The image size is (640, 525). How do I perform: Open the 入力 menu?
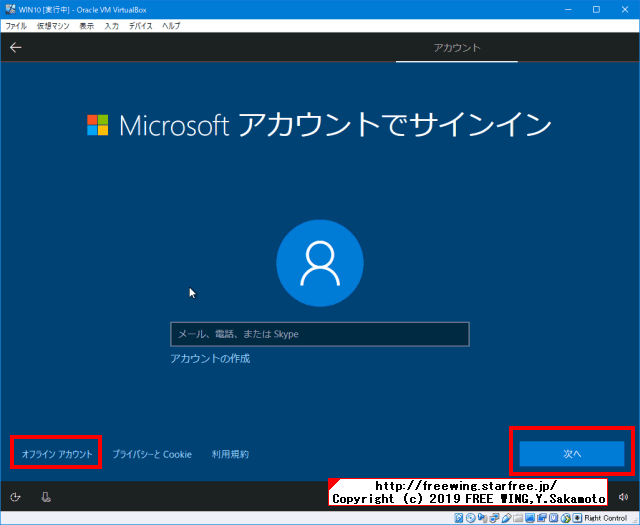tap(111, 26)
